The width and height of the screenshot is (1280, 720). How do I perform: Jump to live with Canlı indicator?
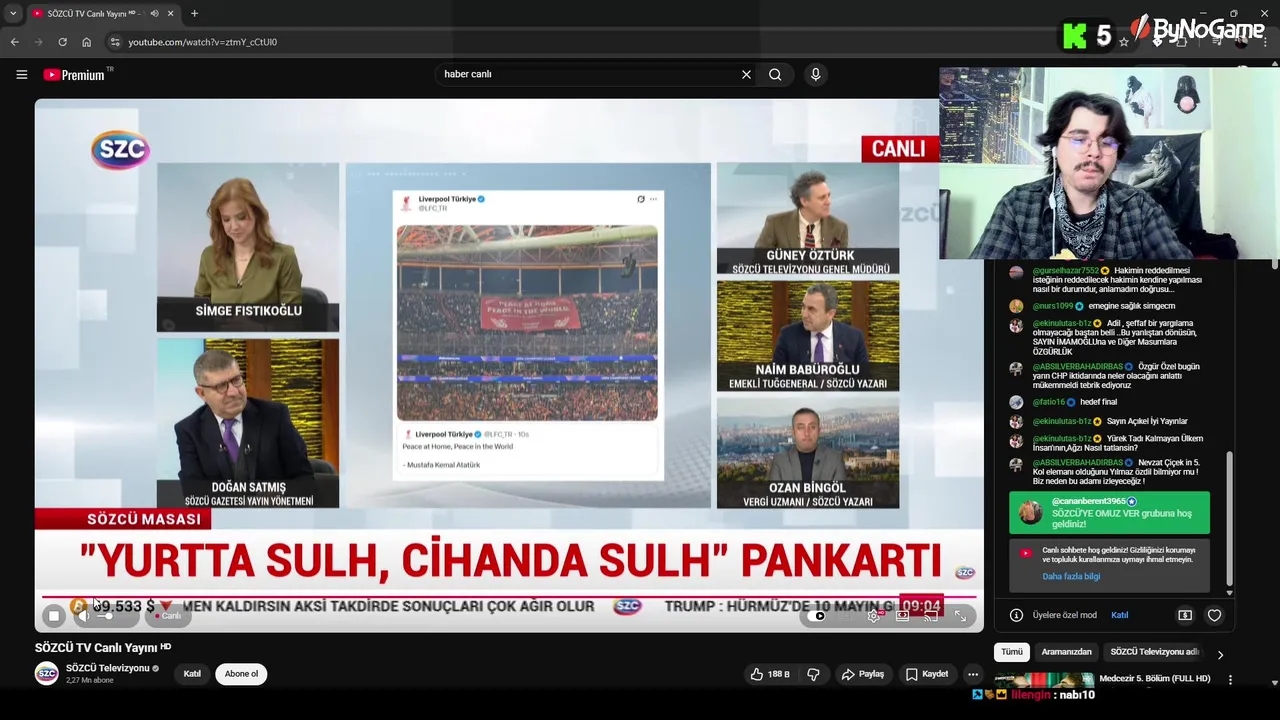click(x=168, y=616)
